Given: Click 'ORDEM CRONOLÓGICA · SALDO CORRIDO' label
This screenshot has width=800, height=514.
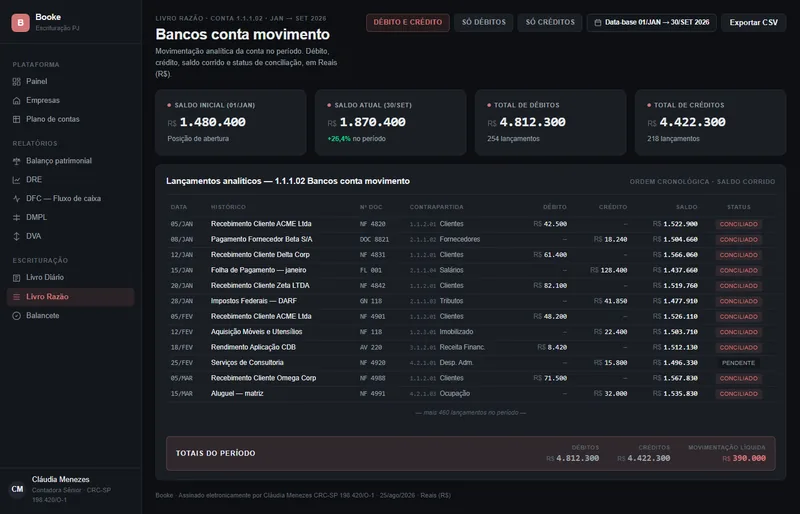Looking at the screenshot, I should 702,182.
